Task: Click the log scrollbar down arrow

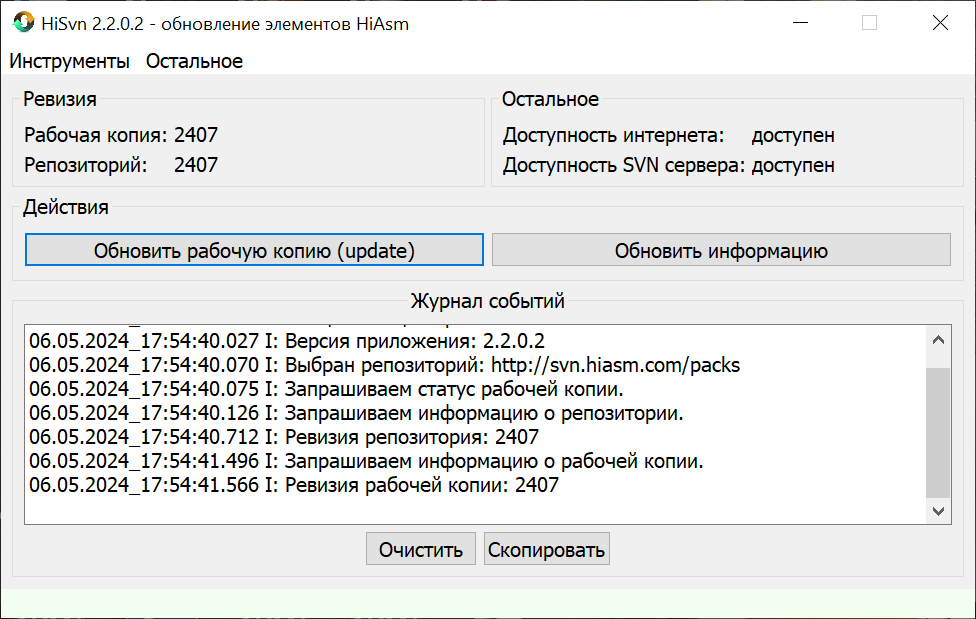Action: point(938,511)
